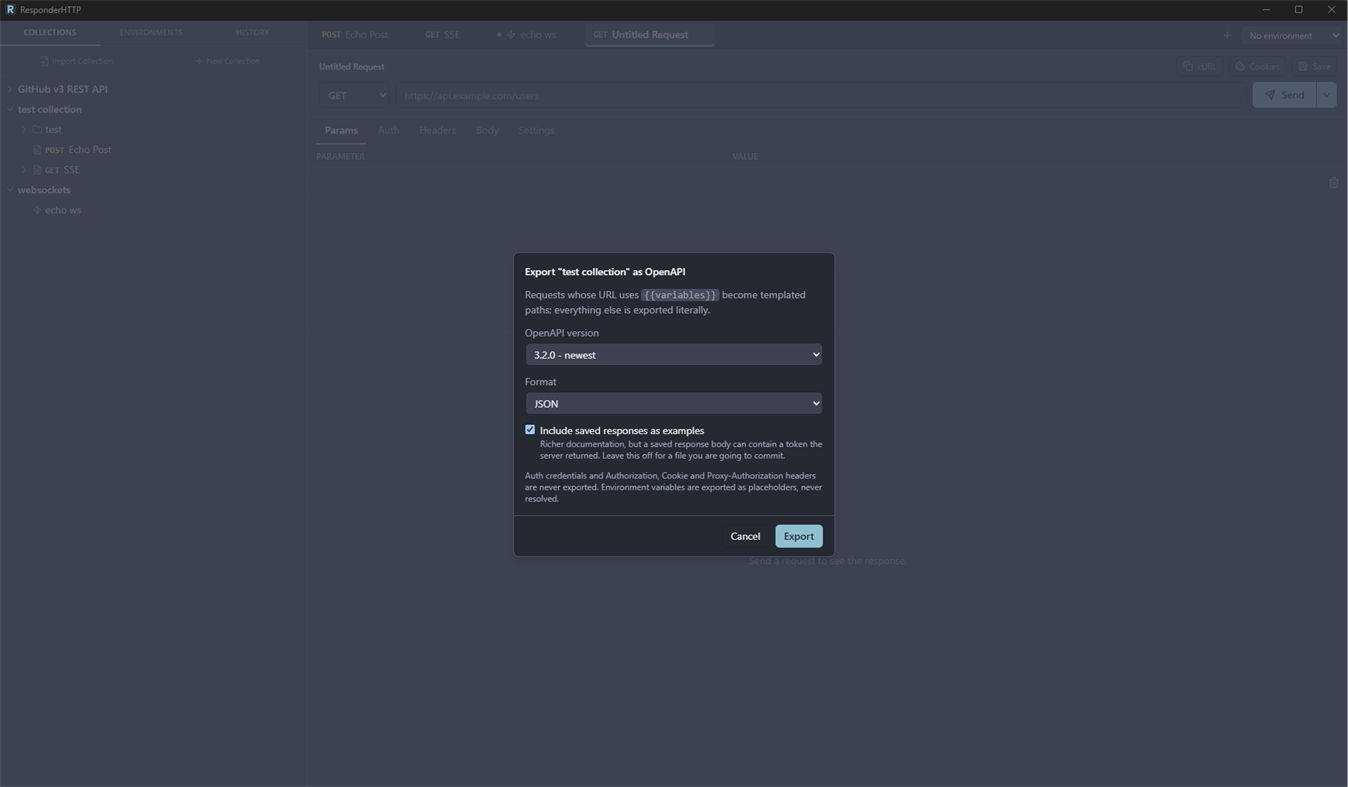Open the Format dropdown showing JSON
Screen dimensions: 1348x787
(674, 403)
